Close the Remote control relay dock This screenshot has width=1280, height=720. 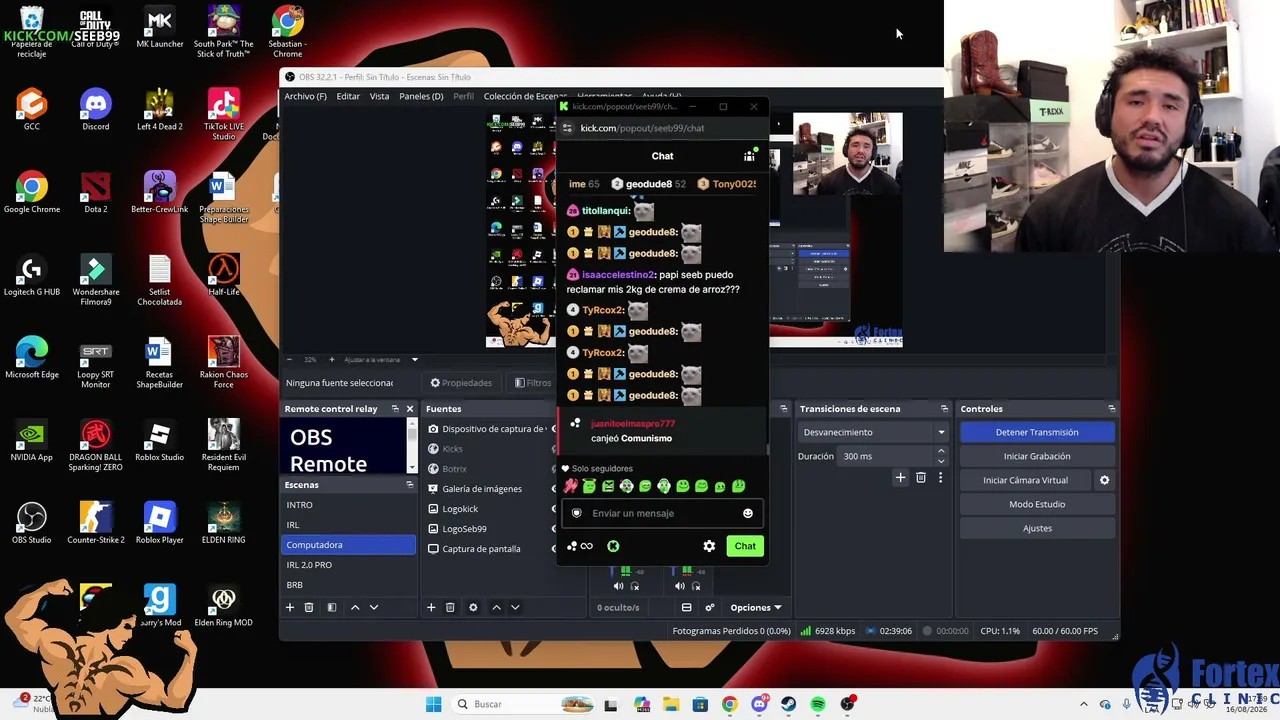[409, 409]
